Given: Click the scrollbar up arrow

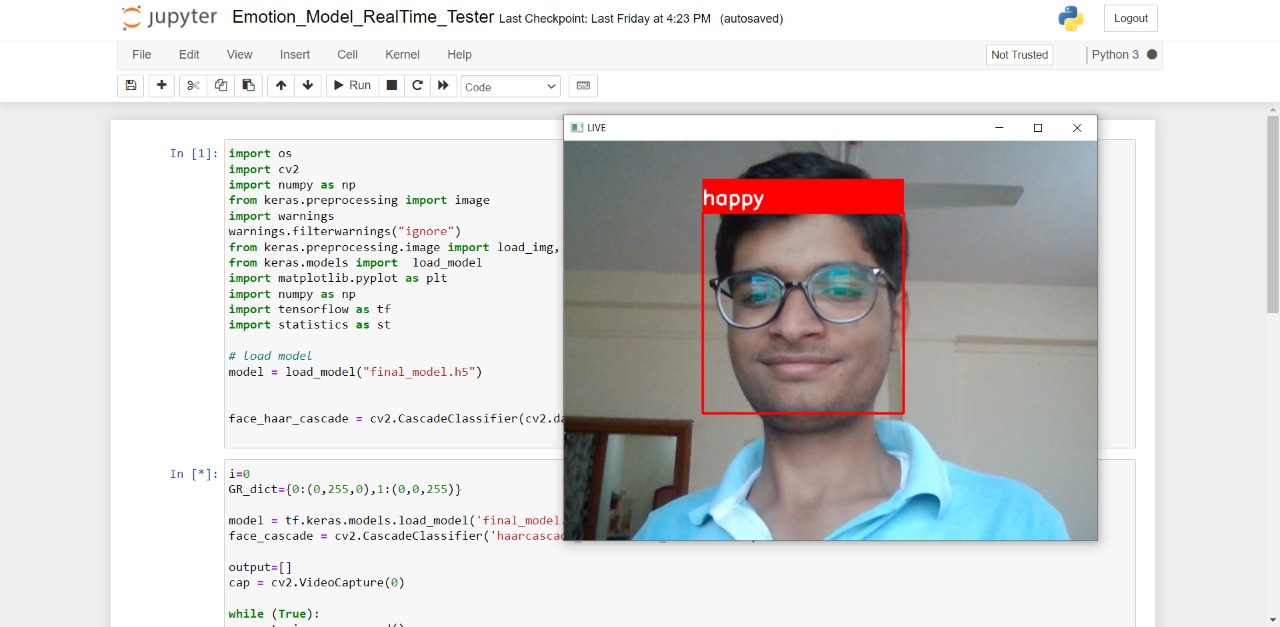Looking at the screenshot, I should pos(1272,109).
